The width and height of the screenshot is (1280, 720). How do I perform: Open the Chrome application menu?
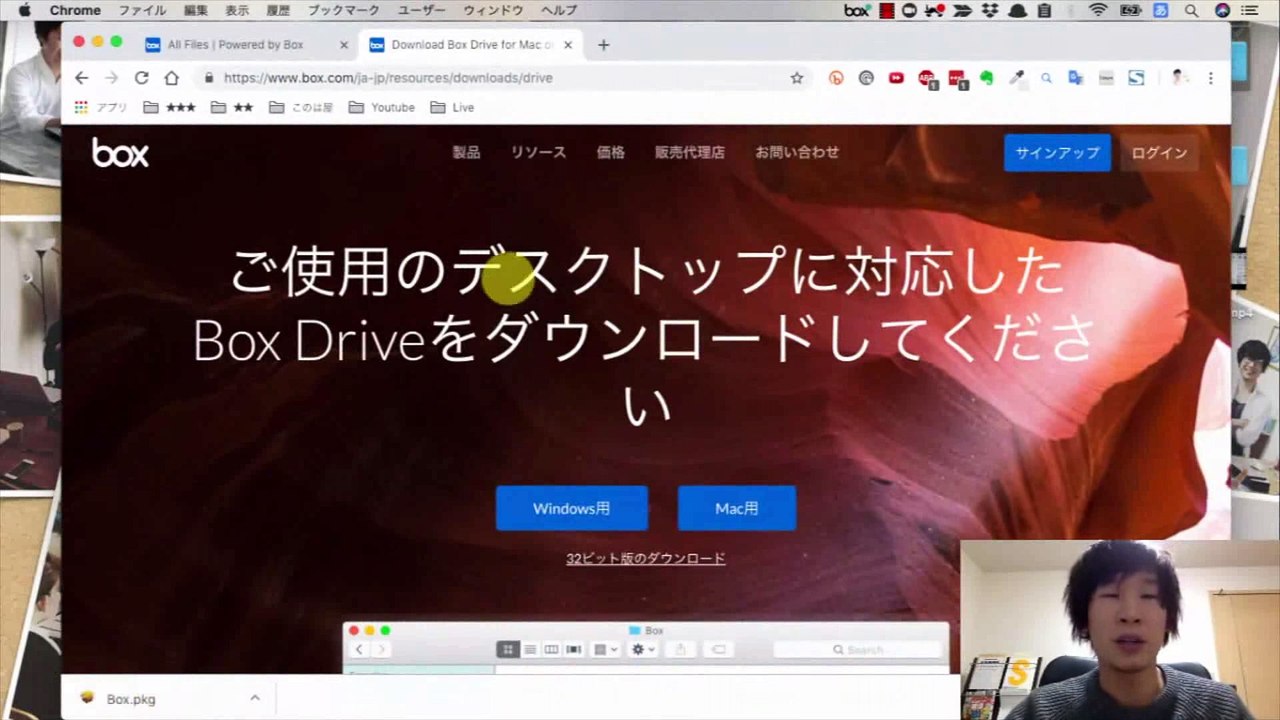pyautogui.click(x=75, y=10)
